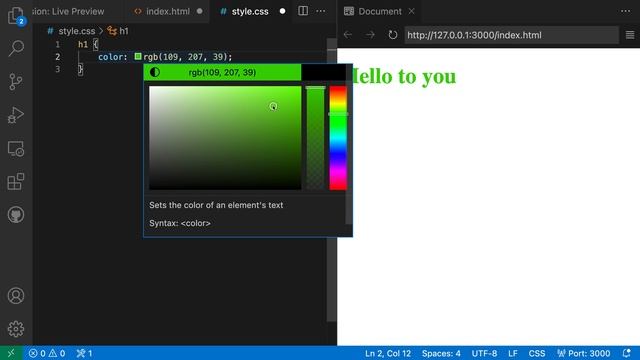The image size is (640, 360).
Task: Open the Explorer view in the activity bar
Action: [x=16, y=16]
